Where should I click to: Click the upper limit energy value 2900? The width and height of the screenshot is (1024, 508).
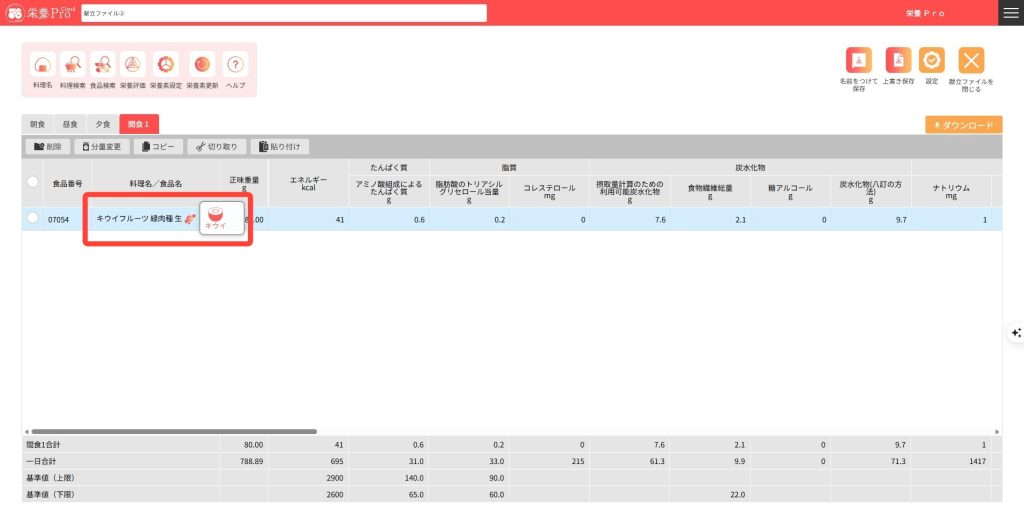tap(334, 479)
